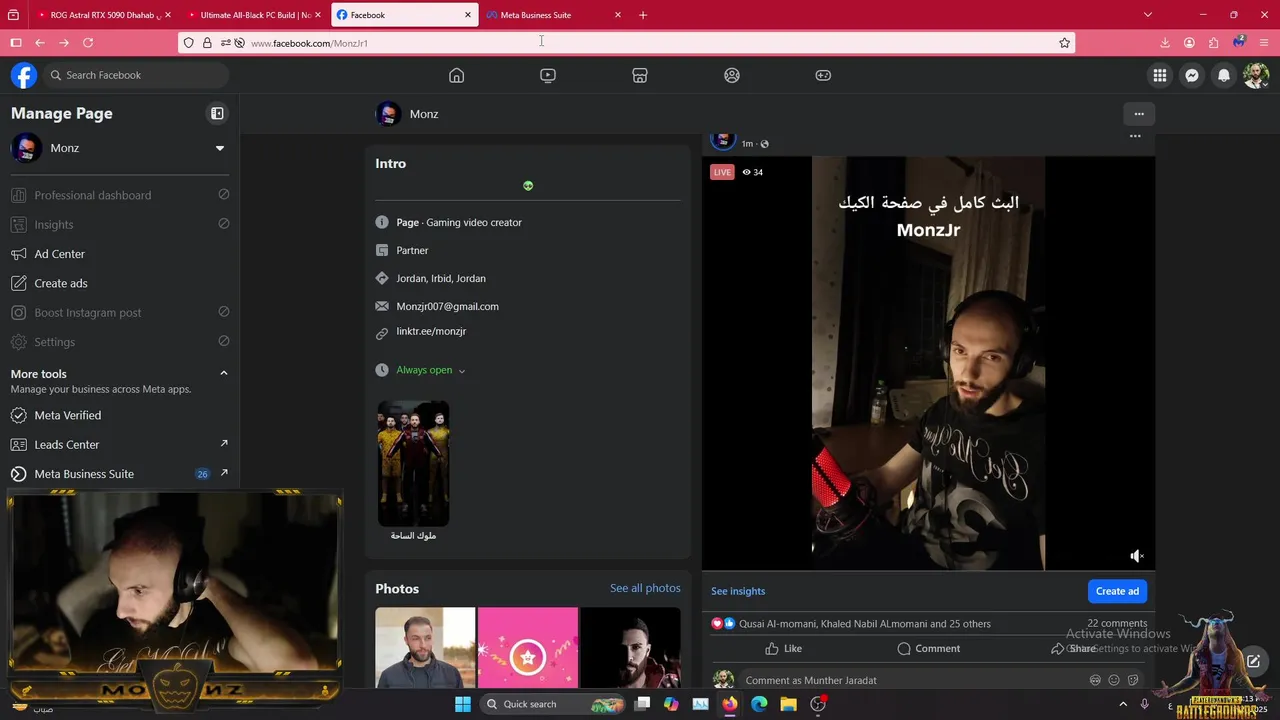
Task: Open the Malwarebytes extension icon
Action: tap(1239, 42)
